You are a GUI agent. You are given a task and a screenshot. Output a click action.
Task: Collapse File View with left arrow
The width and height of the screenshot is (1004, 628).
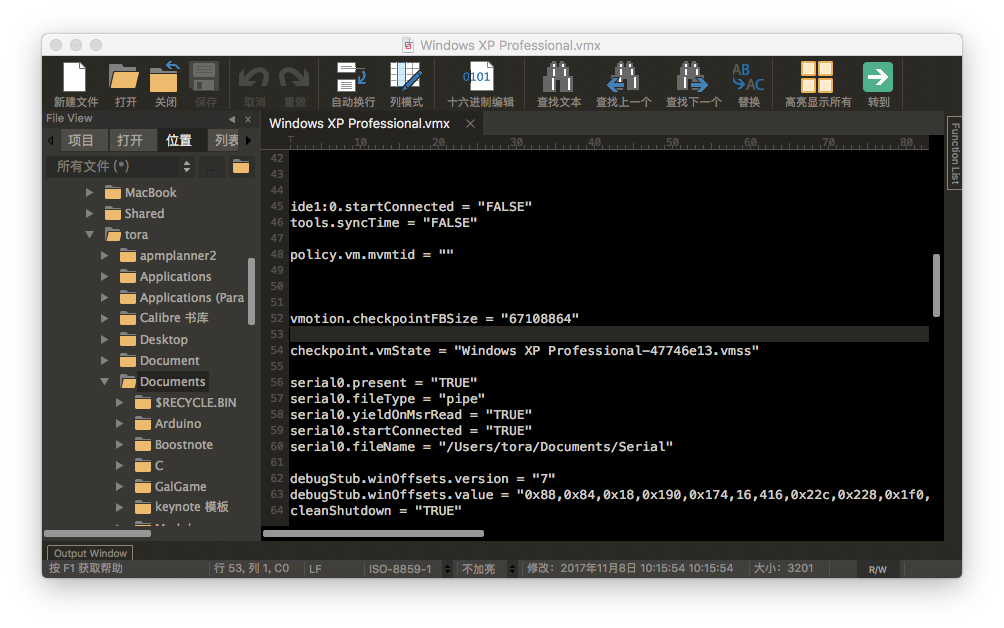point(232,119)
